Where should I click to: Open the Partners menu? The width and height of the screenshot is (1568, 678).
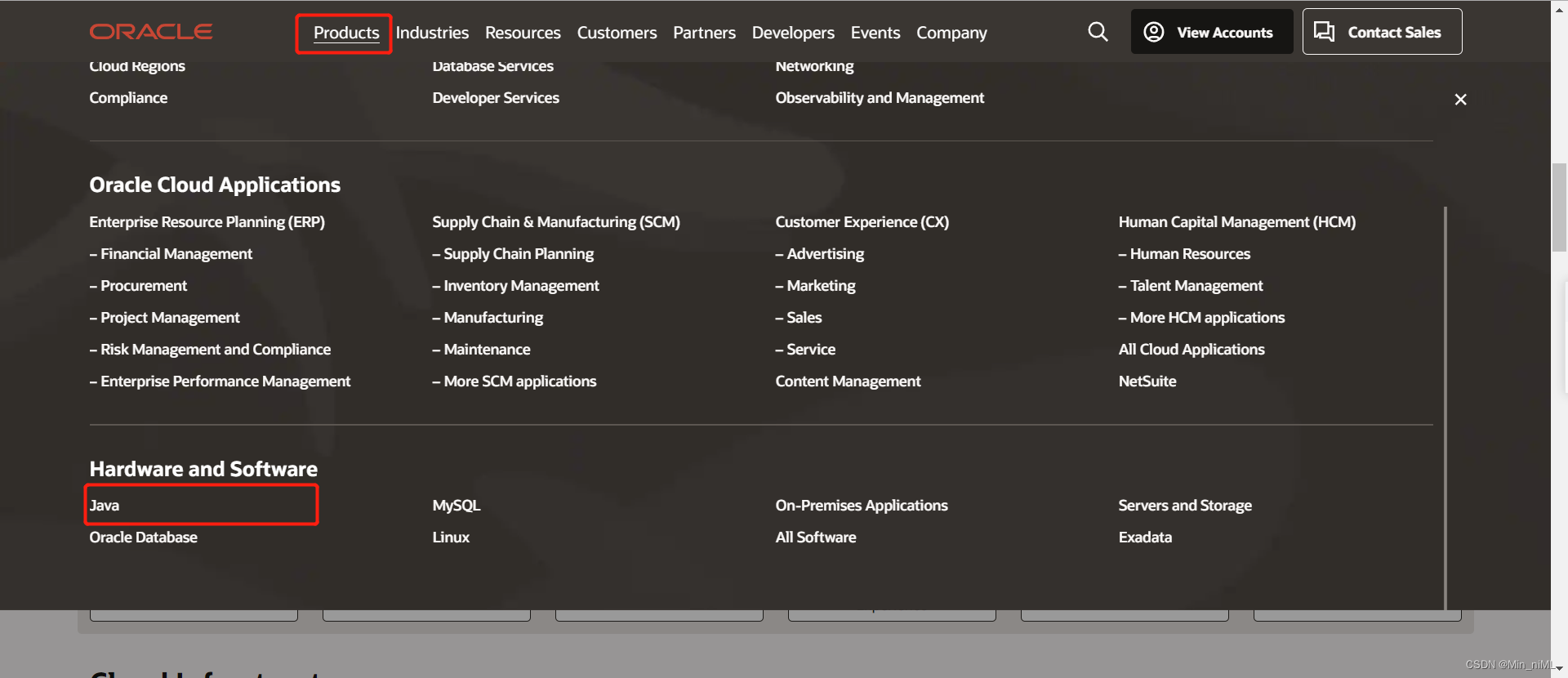click(704, 33)
